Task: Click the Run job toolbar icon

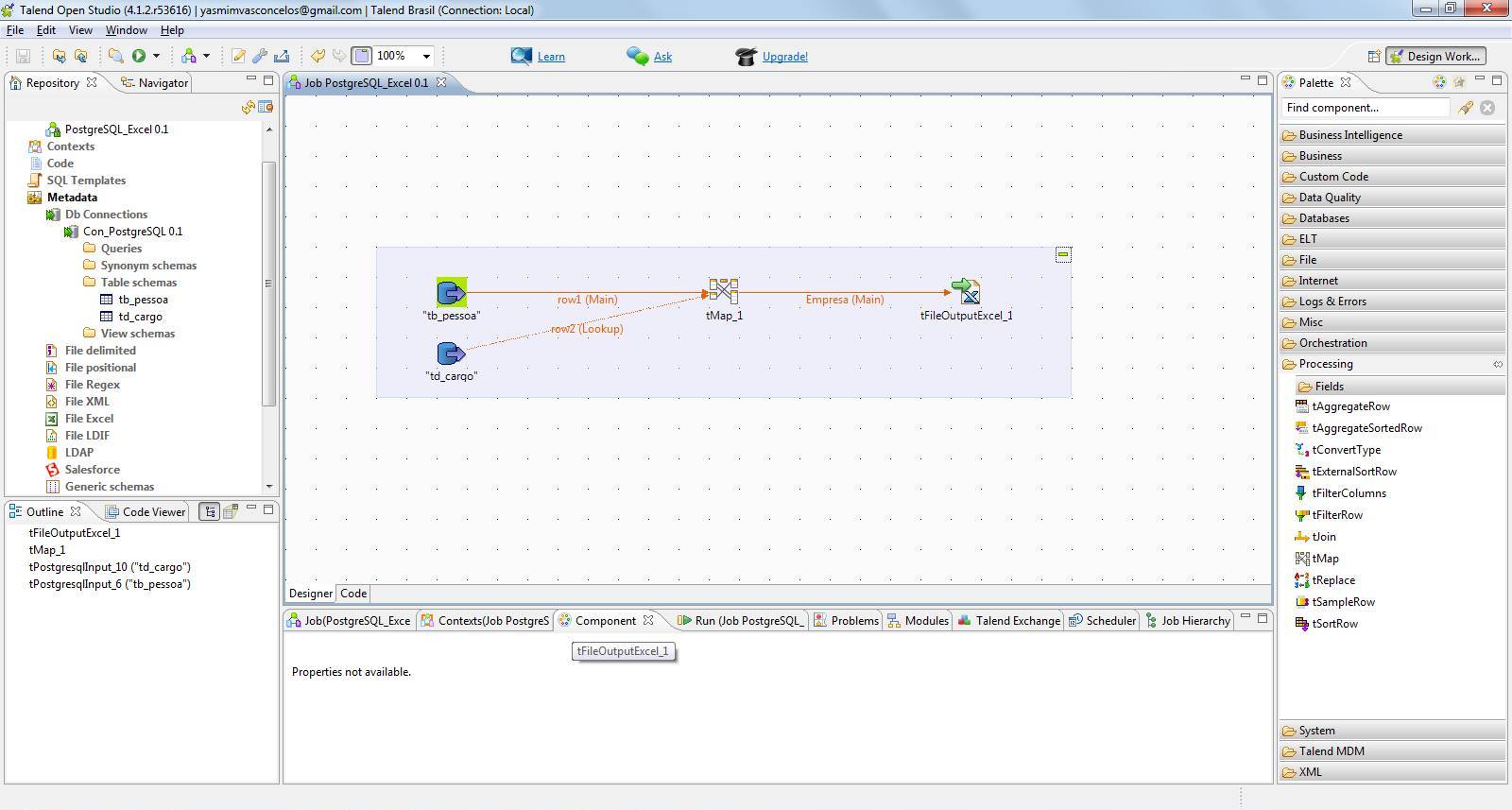Action: pos(139,56)
